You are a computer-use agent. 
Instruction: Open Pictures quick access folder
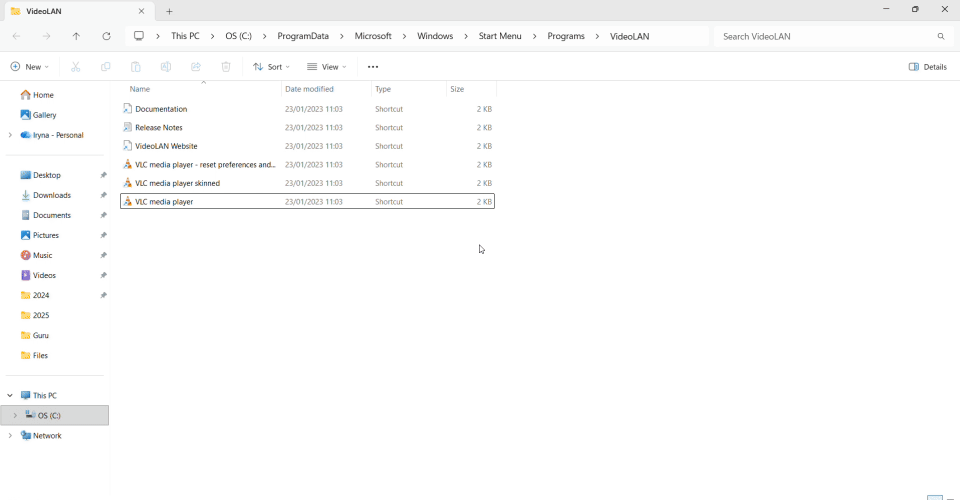[x=39, y=235]
